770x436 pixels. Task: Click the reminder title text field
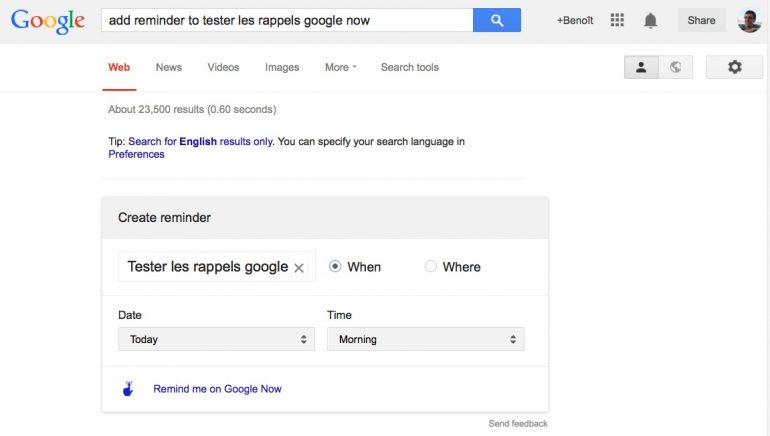pyautogui.click(x=206, y=267)
